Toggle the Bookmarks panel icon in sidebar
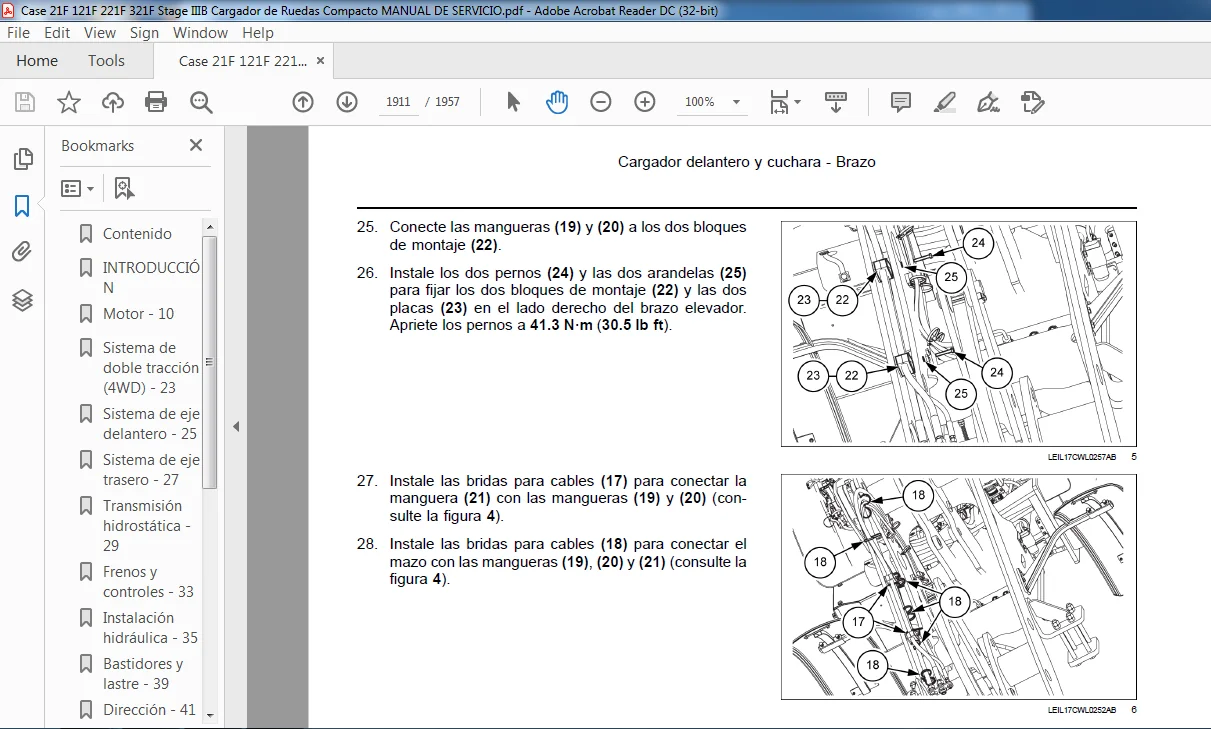This screenshot has width=1211, height=729. [x=22, y=206]
